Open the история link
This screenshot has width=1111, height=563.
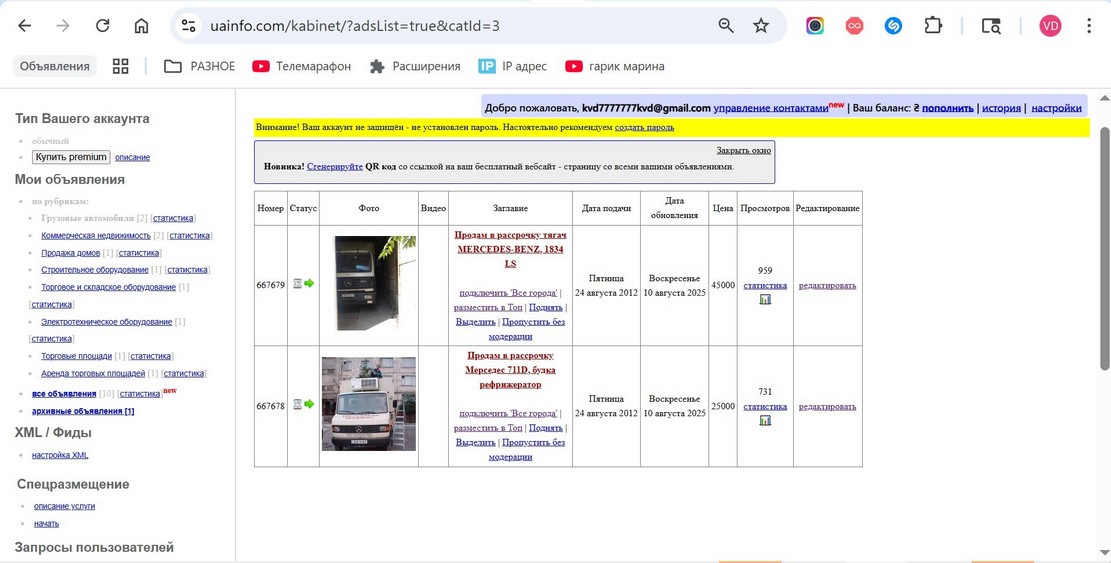pyautogui.click(x=1001, y=108)
